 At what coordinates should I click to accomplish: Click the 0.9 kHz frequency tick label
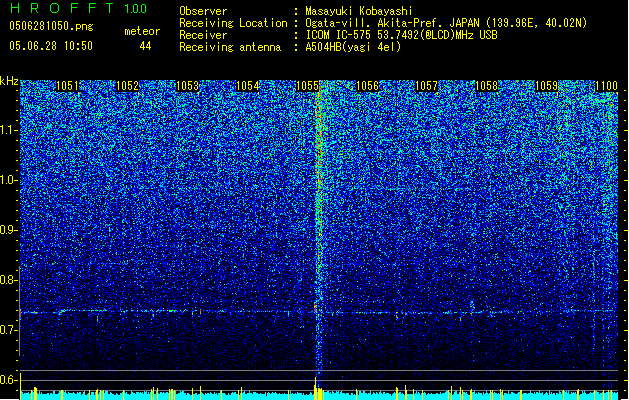tap(9, 230)
